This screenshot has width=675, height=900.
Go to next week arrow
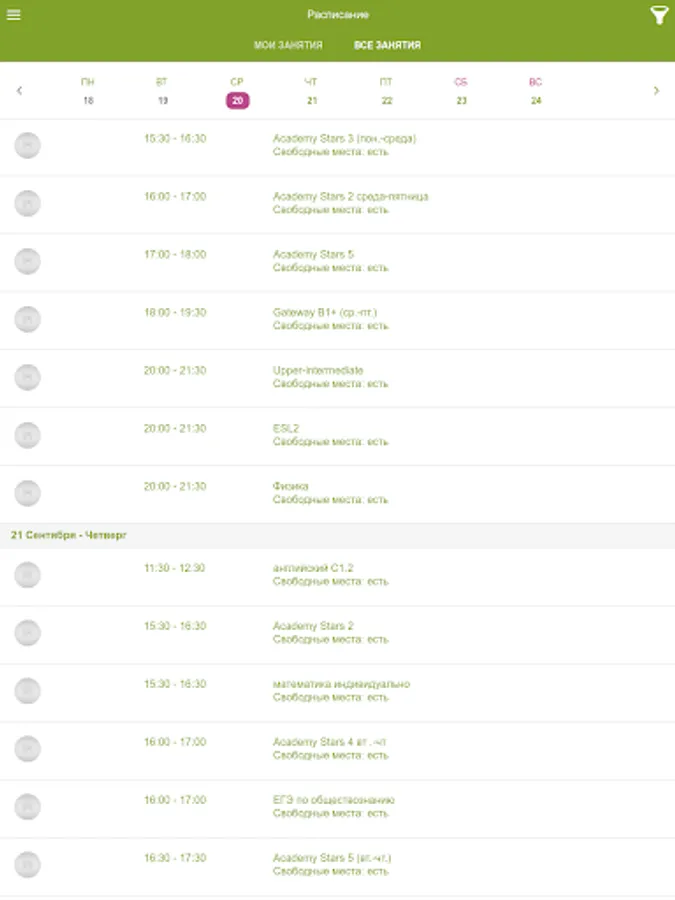(x=656, y=91)
